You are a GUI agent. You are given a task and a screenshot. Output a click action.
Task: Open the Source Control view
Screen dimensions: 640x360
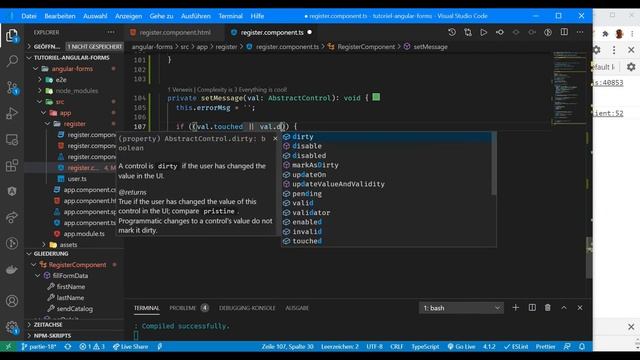pos(12,87)
